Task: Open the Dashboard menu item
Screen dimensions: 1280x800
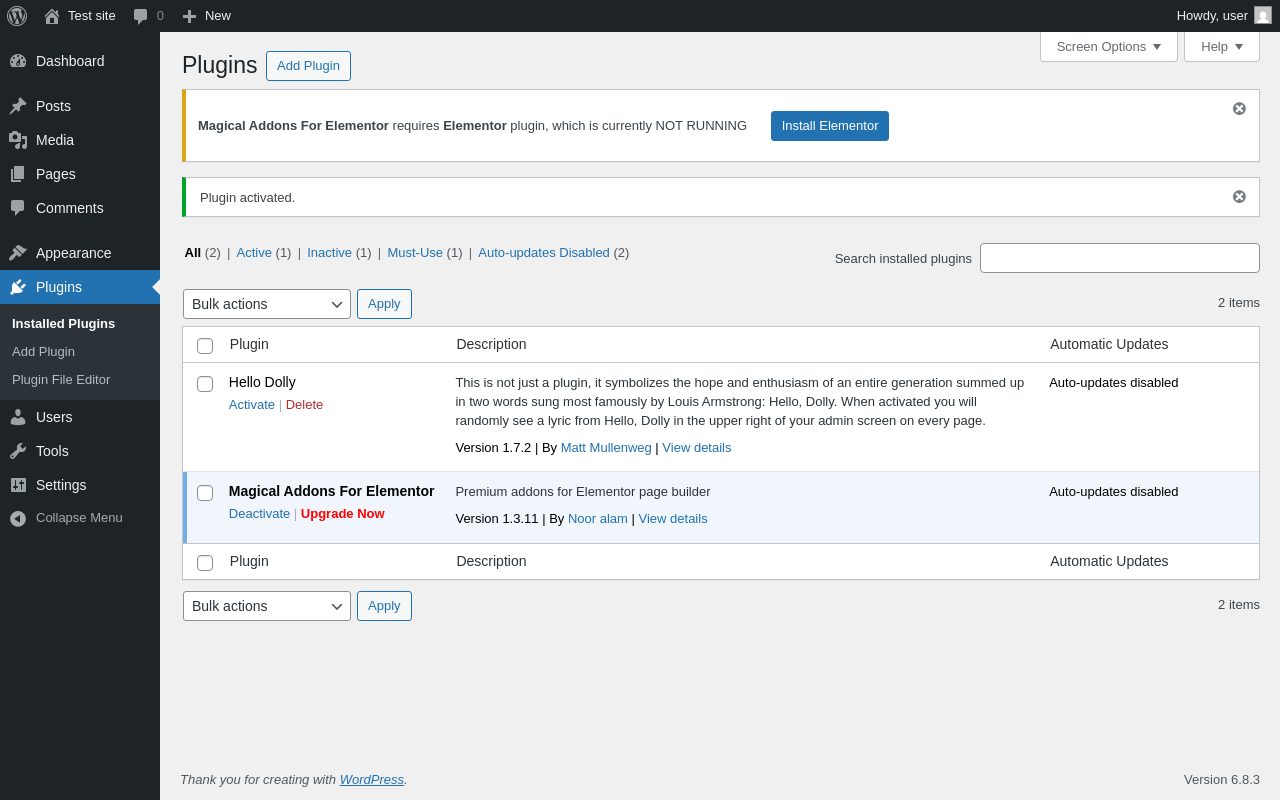Action: click(80, 61)
